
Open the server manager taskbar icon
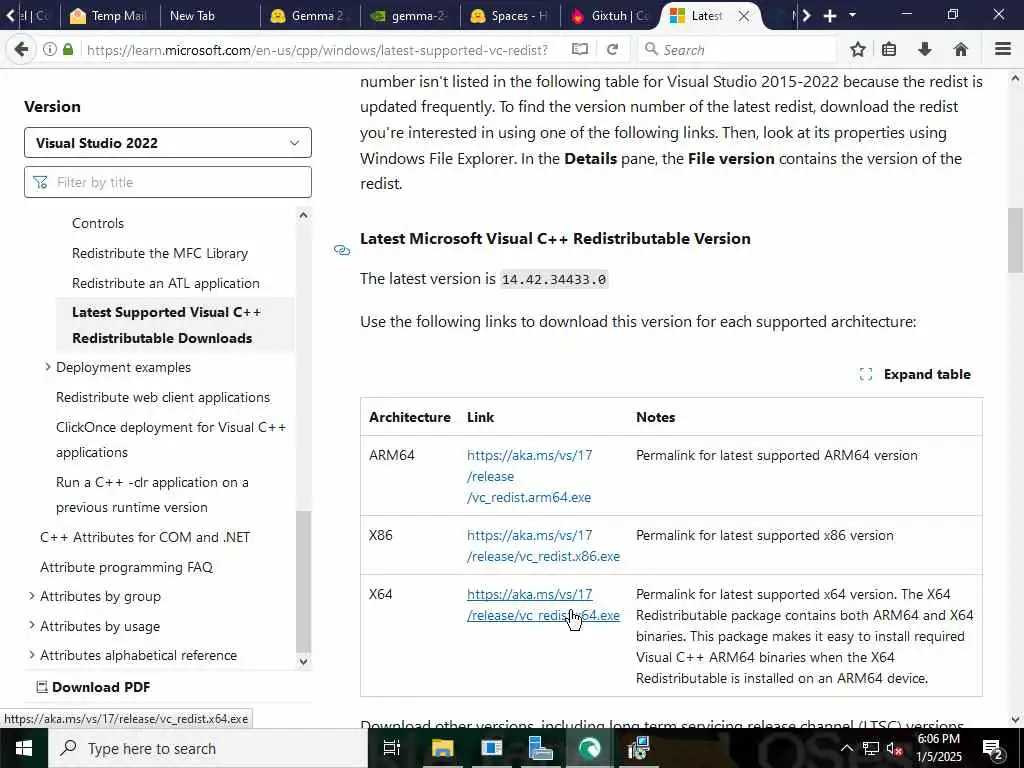(540, 748)
